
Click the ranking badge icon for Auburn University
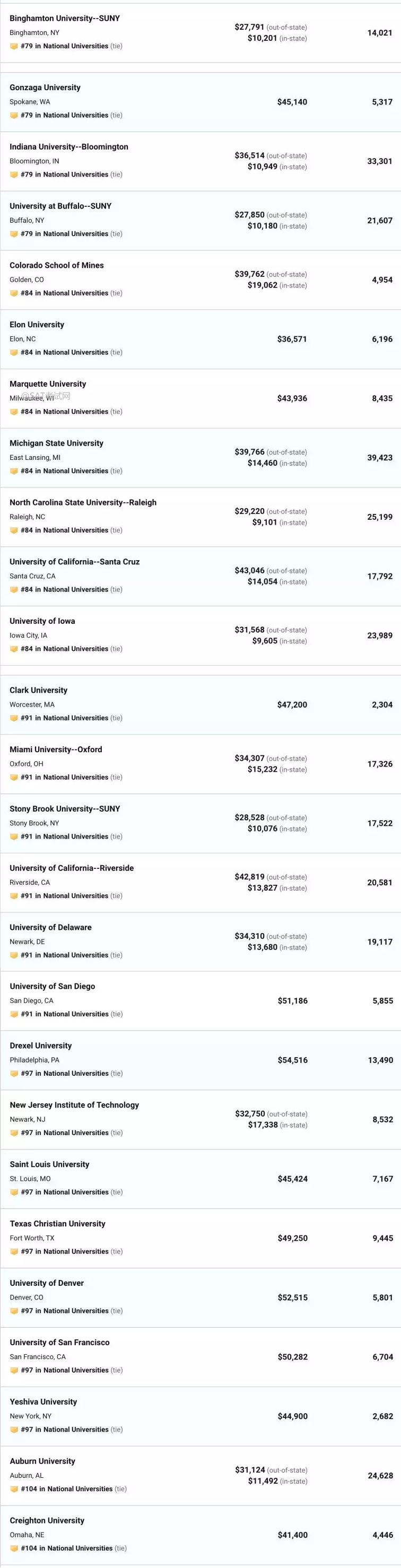[x=14, y=1489]
